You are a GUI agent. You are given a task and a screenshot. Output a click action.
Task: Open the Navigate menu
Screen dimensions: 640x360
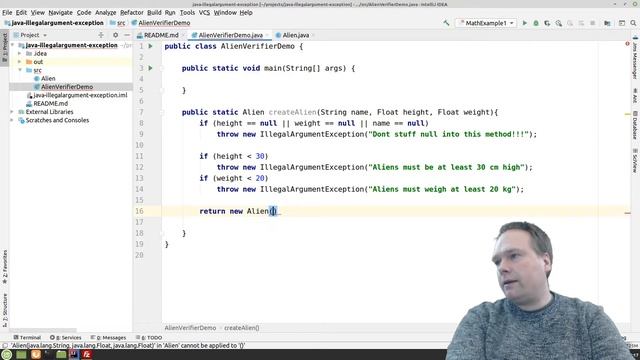[x=60, y=13]
